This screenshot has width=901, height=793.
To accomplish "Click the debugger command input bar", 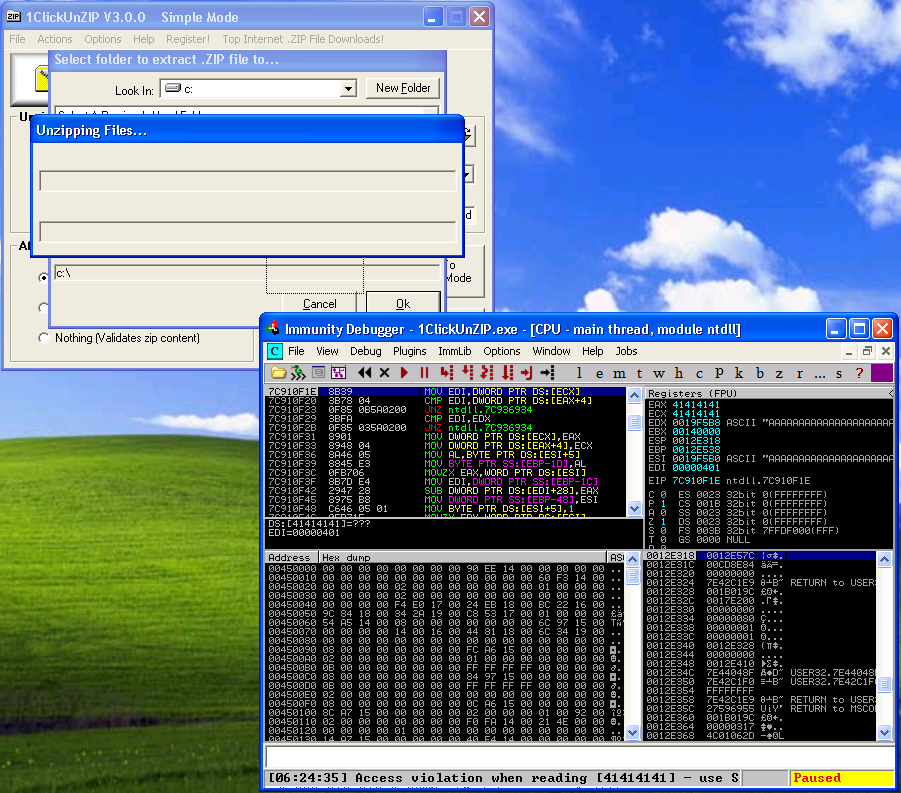I will pyautogui.click(x=579, y=756).
